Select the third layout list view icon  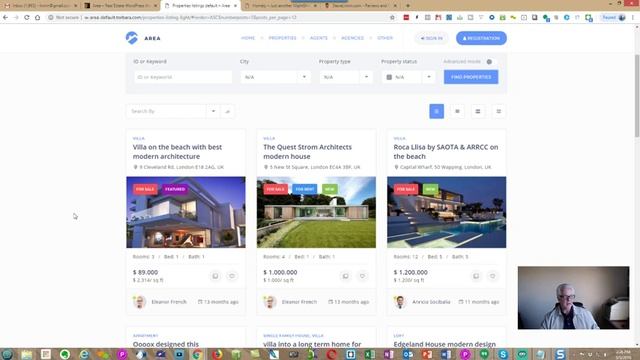coord(478,111)
